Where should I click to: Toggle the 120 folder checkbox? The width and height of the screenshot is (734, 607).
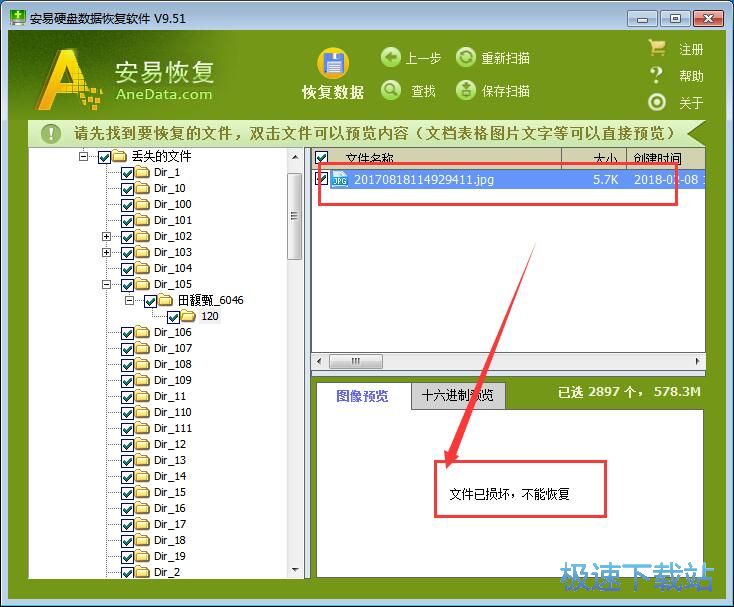tap(173, 317)
